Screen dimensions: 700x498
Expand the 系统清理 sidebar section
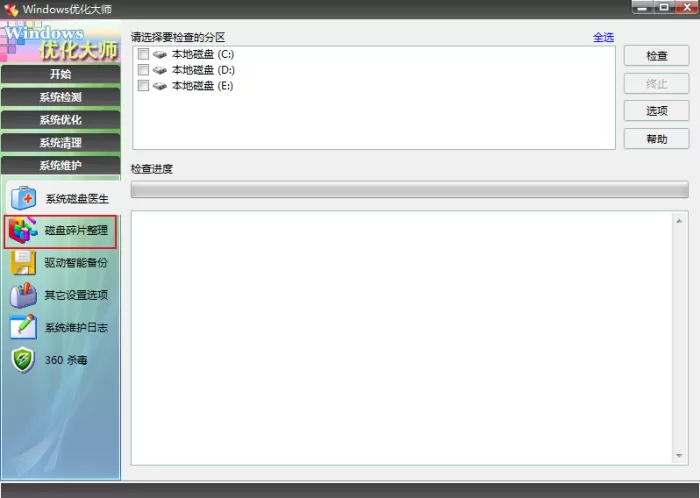pyautogui.click(x=60, y=142)
